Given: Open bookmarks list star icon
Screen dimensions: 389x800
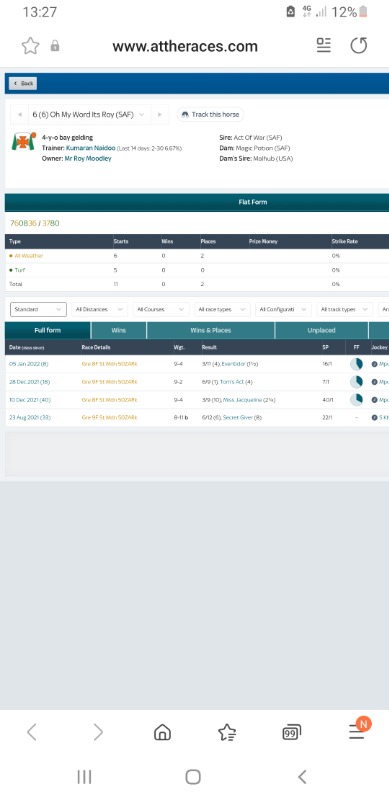Looking at the screenshot, I should [227, 733].
